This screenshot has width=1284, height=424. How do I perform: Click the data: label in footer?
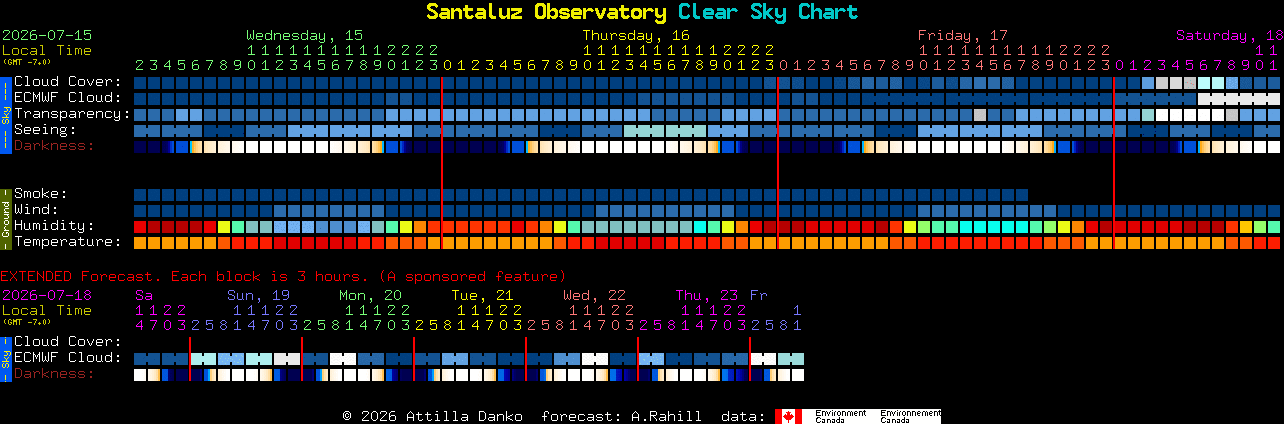click(741, 416)
